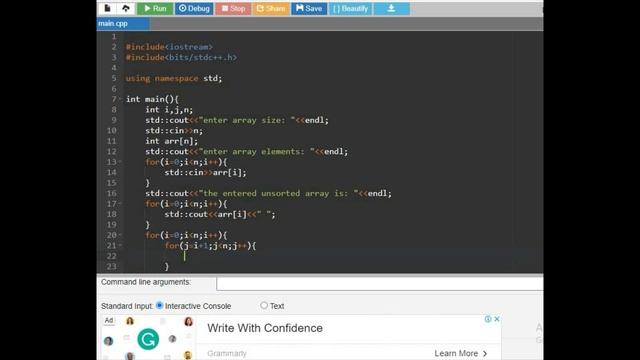Screen dimensions: 640x360
Task: Collapse the for loop fold at line 17
Action: click(120, 204)
